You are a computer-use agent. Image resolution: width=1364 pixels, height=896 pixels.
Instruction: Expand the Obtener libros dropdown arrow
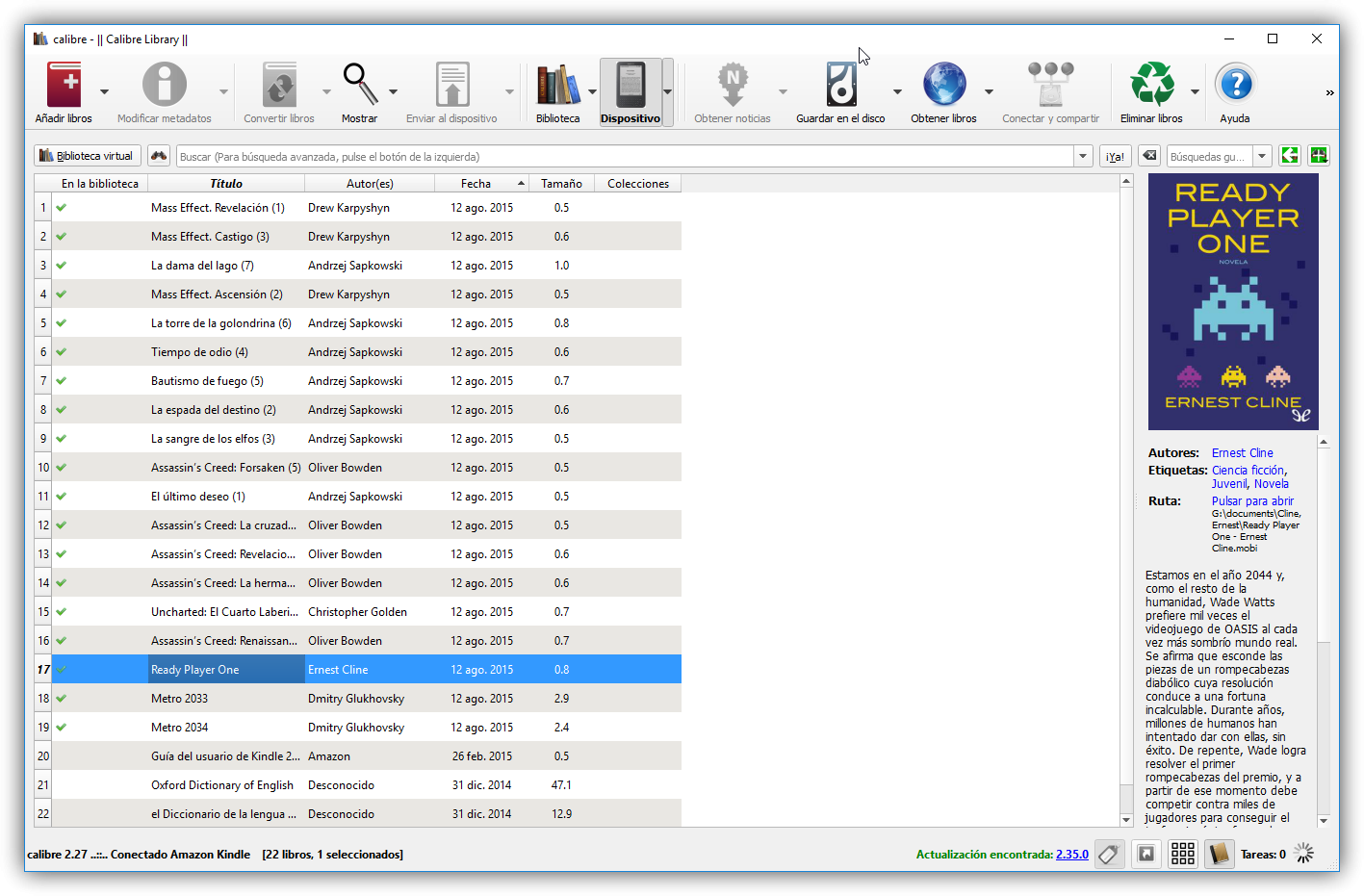tap(989, 92)
